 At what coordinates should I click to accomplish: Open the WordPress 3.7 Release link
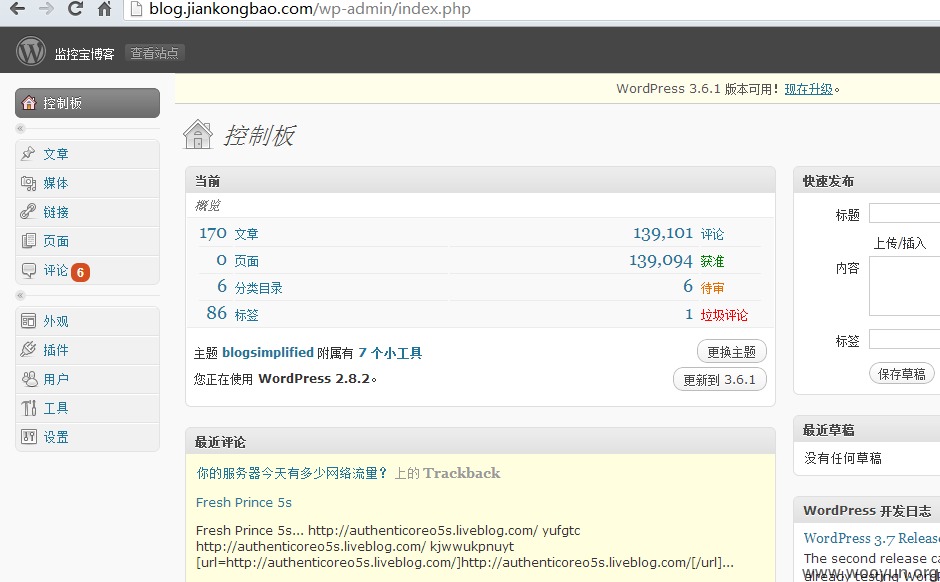pyautogui.click(x=872, y=538)
